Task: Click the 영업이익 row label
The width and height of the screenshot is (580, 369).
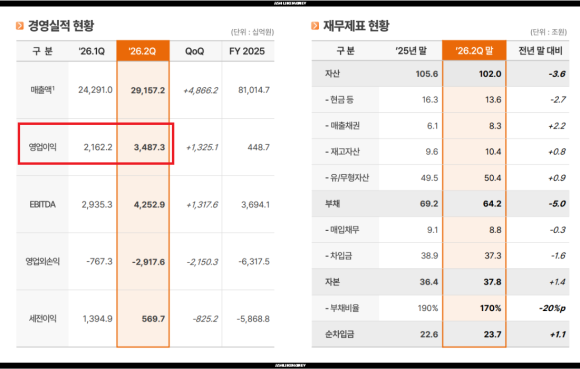Action: (x=43, y=147)
